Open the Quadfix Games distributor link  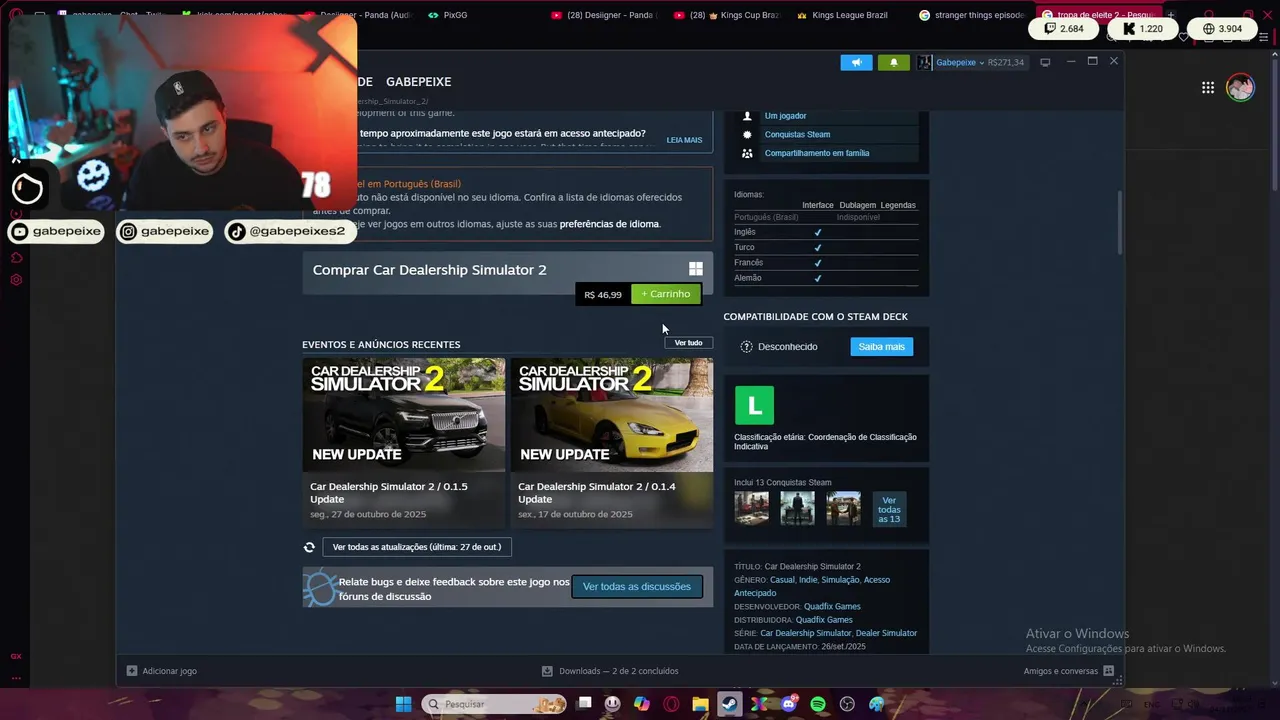tap(824, 620)
